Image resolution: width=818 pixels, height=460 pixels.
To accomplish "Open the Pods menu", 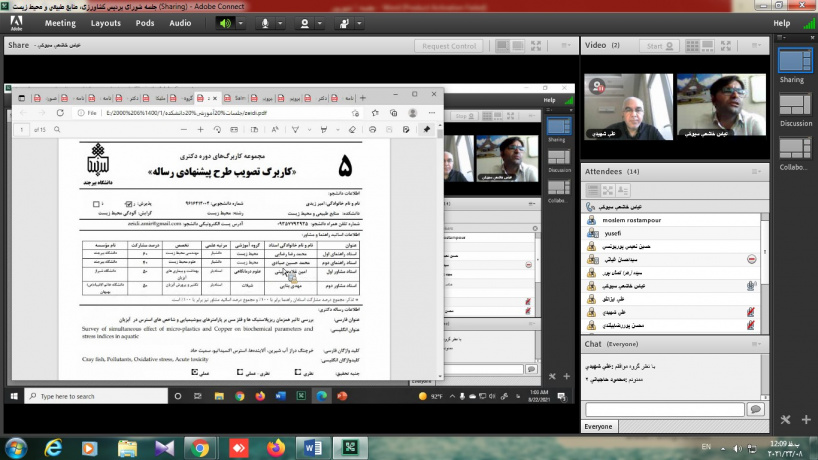I will [145, 23].
